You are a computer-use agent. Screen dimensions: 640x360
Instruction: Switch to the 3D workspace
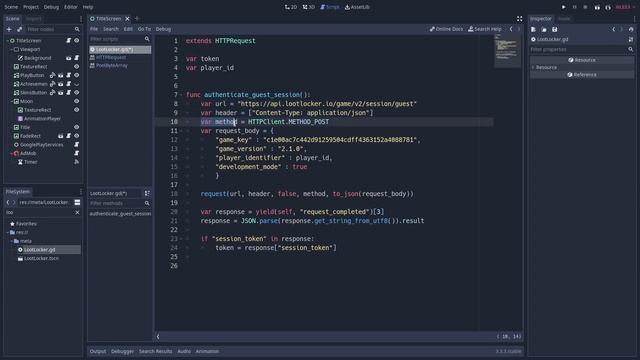pyautogui.click(x=309, y=7)
